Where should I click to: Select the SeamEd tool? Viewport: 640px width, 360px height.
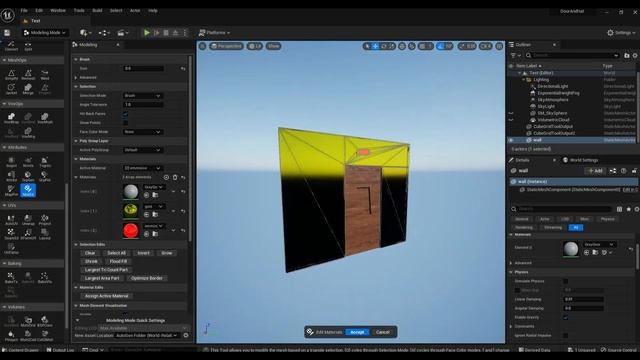point(11,234)
